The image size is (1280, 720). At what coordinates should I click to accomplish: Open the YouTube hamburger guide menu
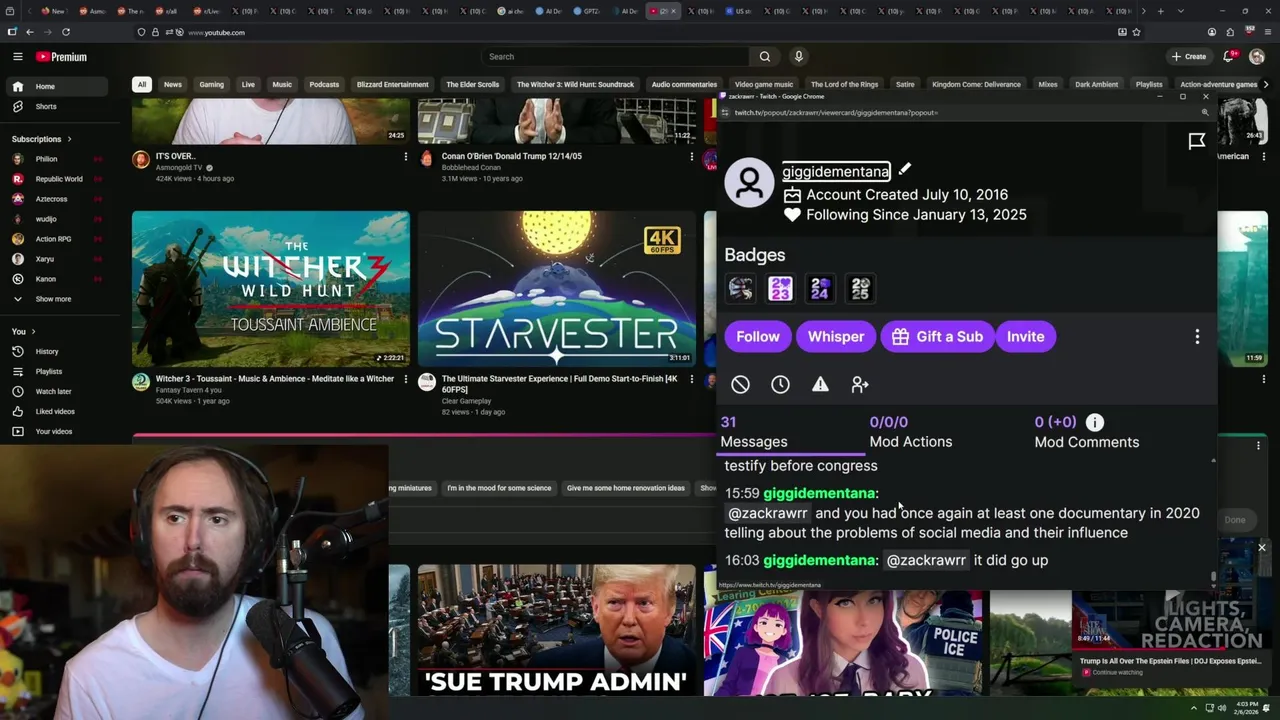(17, 57)
